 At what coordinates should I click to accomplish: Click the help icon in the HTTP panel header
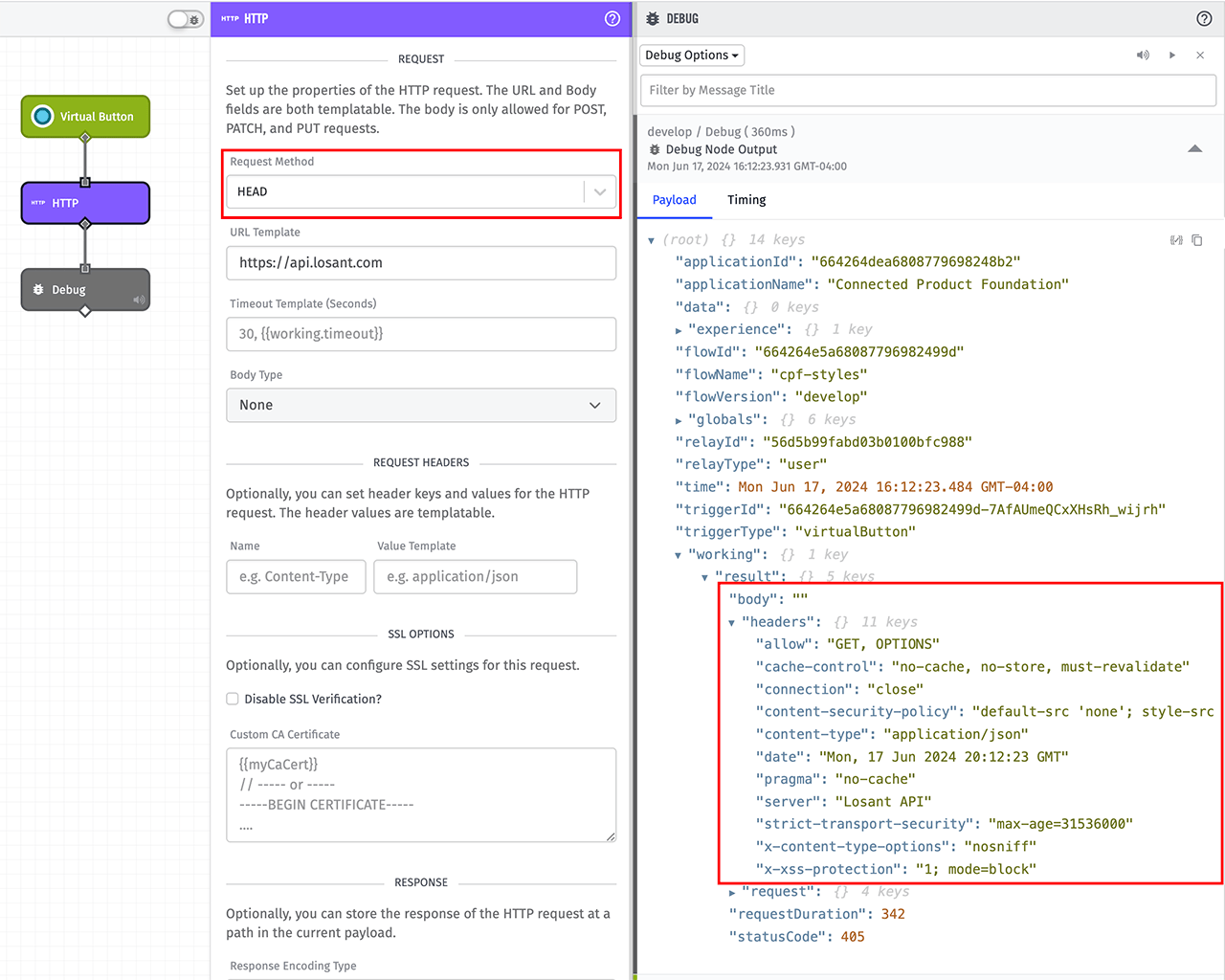[612, 18]
